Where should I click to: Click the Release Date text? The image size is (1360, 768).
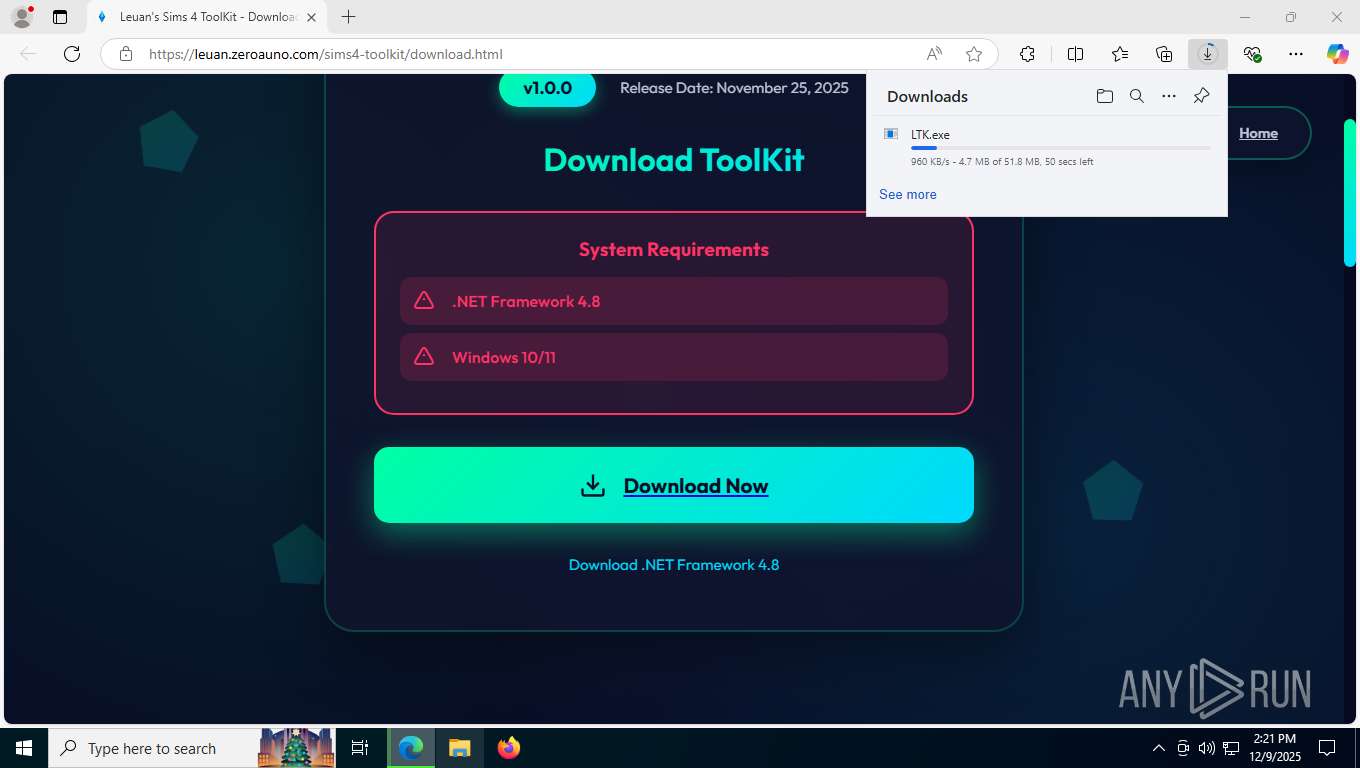pyautogui.click(x=734, y=88)
